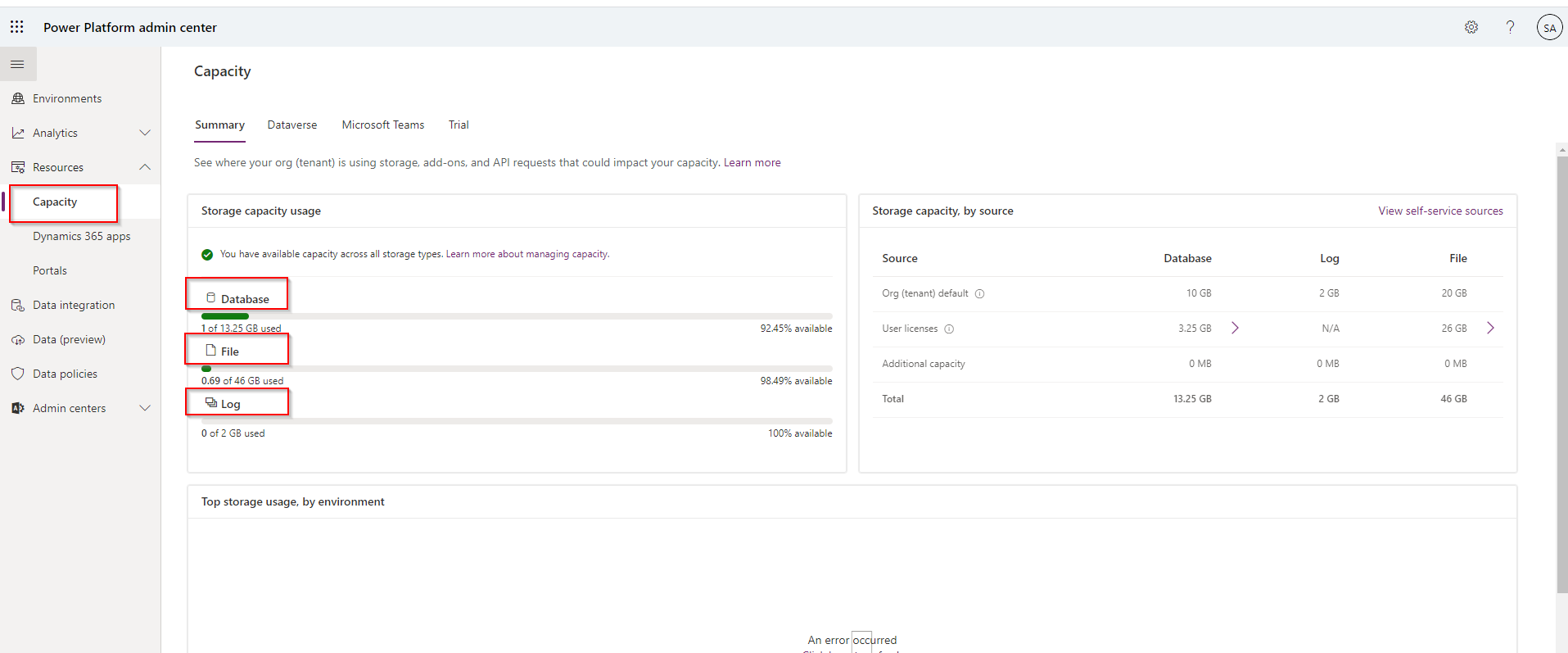Click the Log storage label
Image resolution: width=1568 pixels, height=653 pixels.
(x=231, y=404)
